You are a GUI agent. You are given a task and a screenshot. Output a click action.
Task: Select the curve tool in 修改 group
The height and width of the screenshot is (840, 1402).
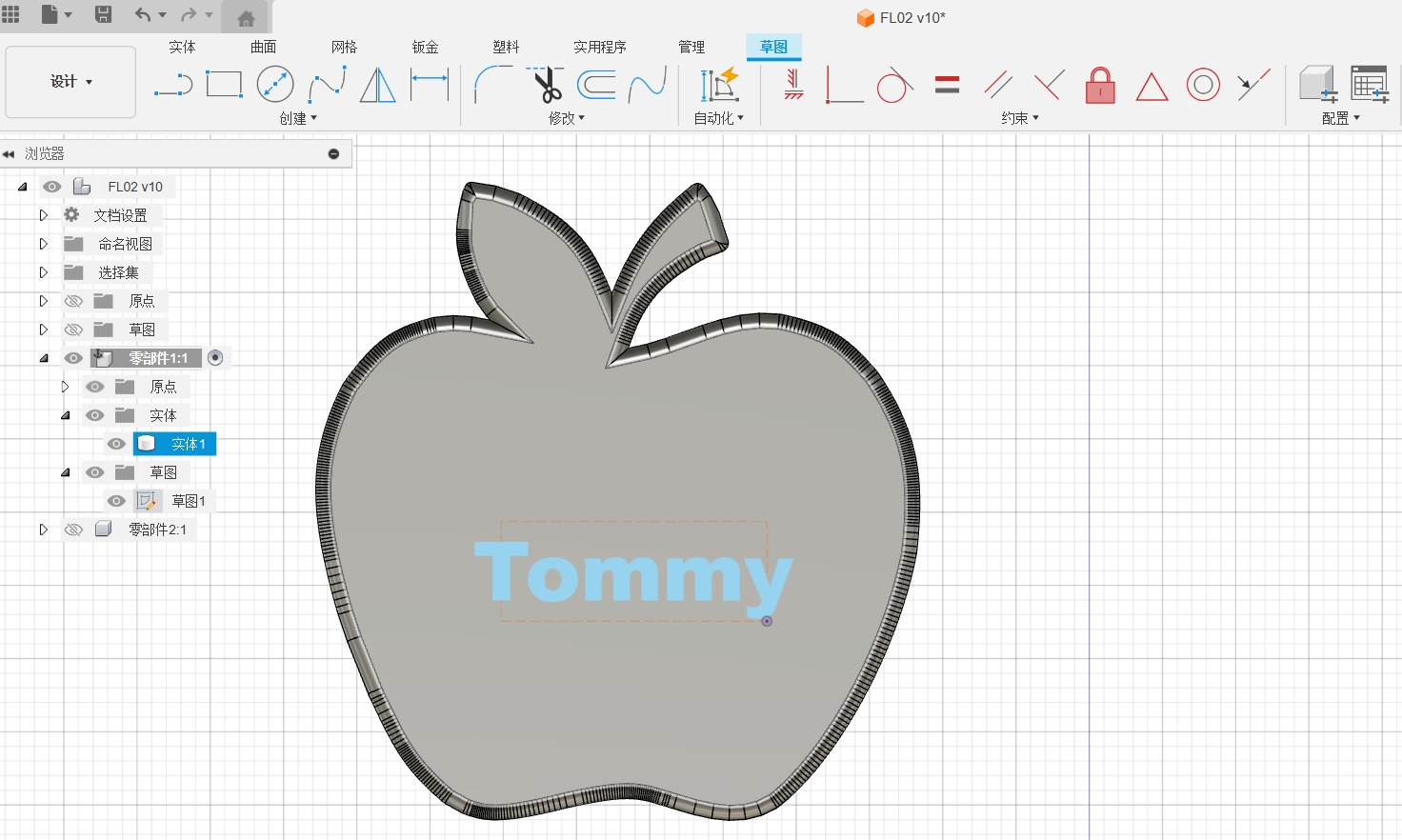648,85
